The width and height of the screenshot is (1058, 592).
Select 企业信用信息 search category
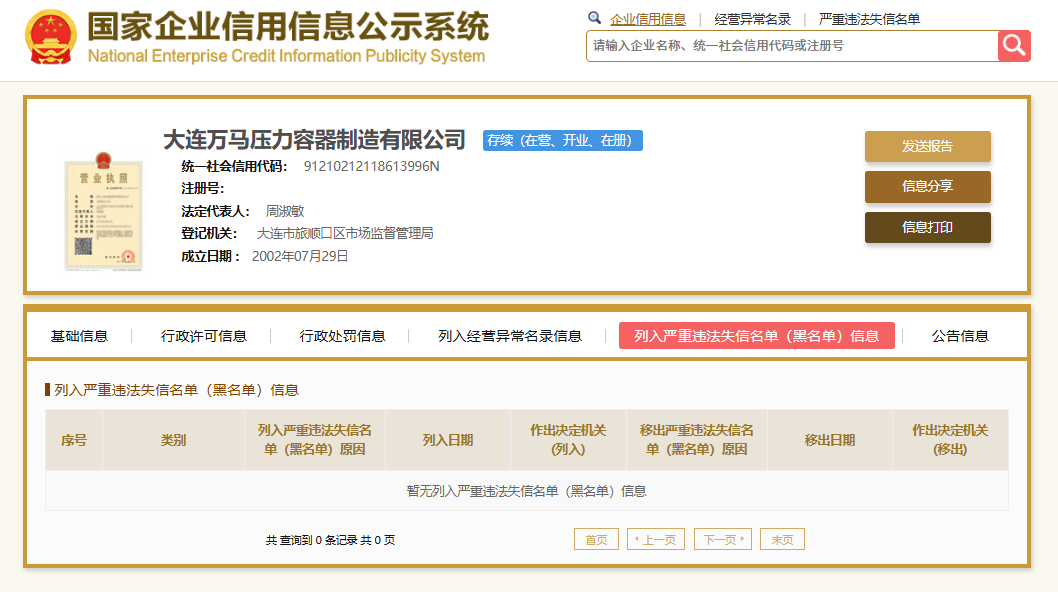[648, 20]
